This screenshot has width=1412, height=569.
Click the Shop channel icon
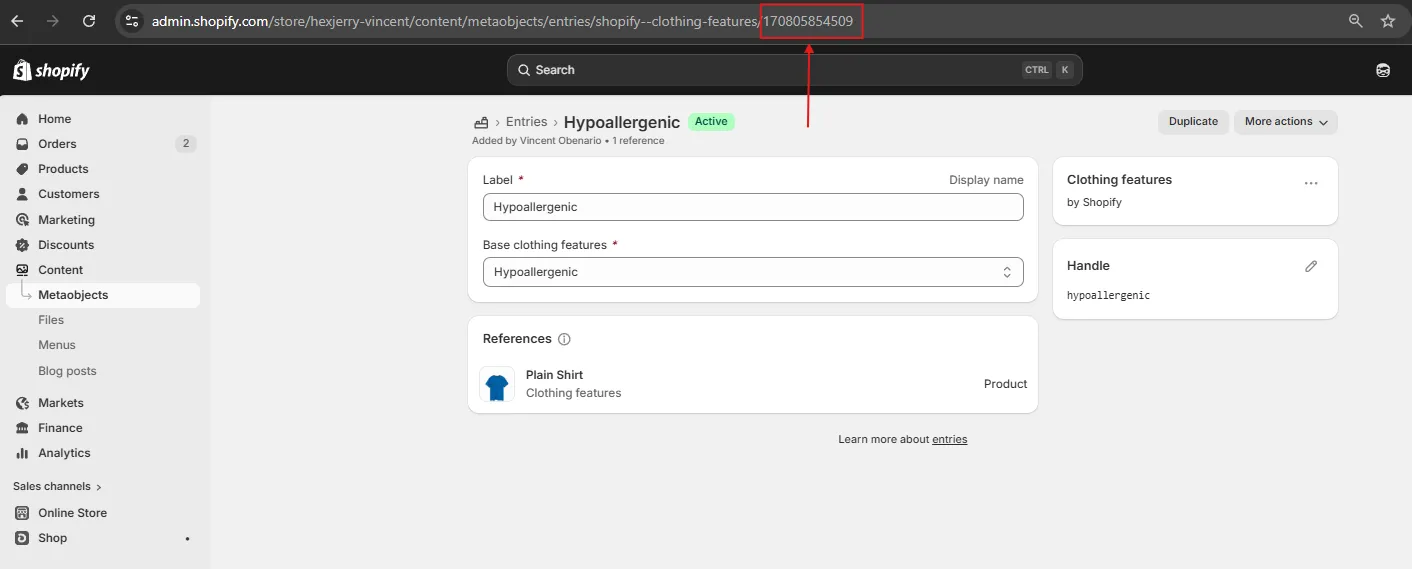pos(22,538)
